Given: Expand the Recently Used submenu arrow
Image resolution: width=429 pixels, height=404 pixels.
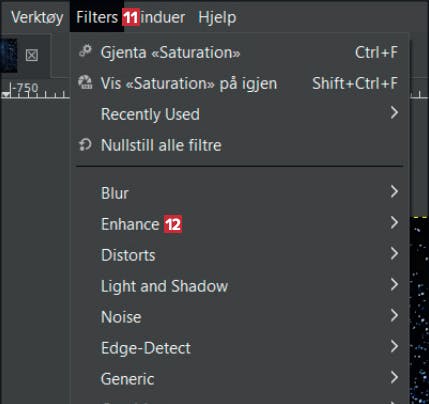Looking at the screenshot, I should pyautogui.click(x=394, y=113).
